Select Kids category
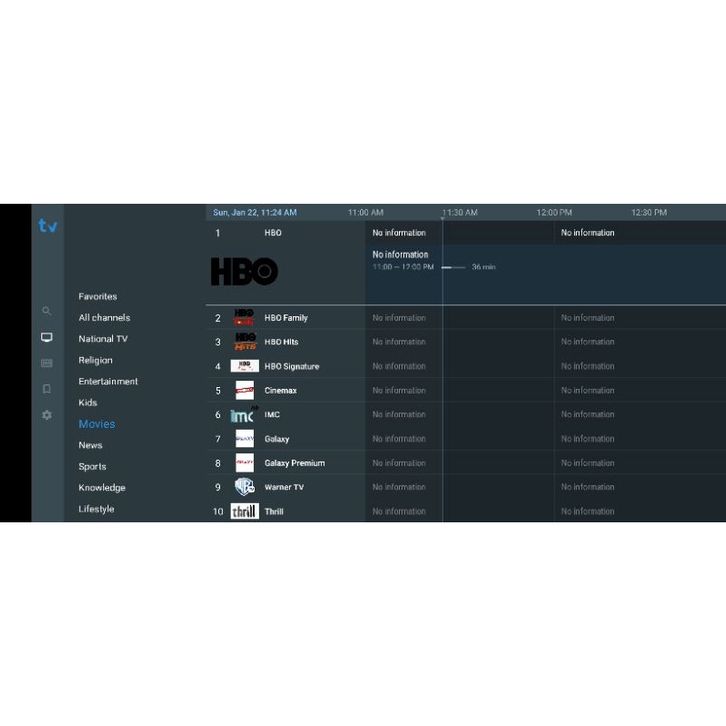This screenshot has height=726, width=726. pyautogui.click(x=88, y=402)
